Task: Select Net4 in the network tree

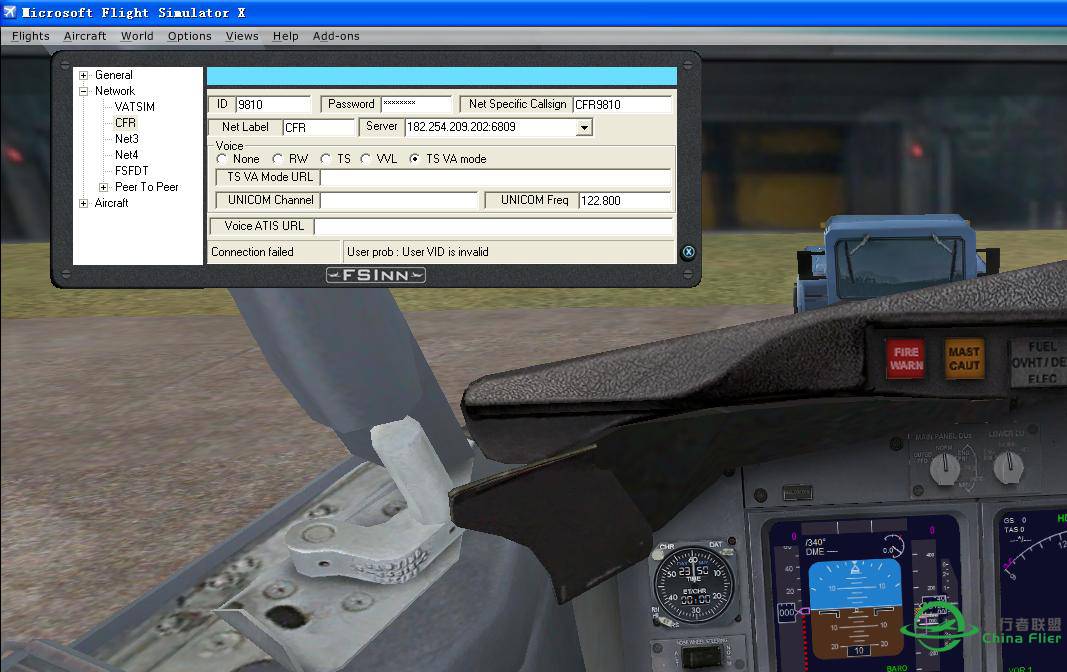Action: coord(127,155)
